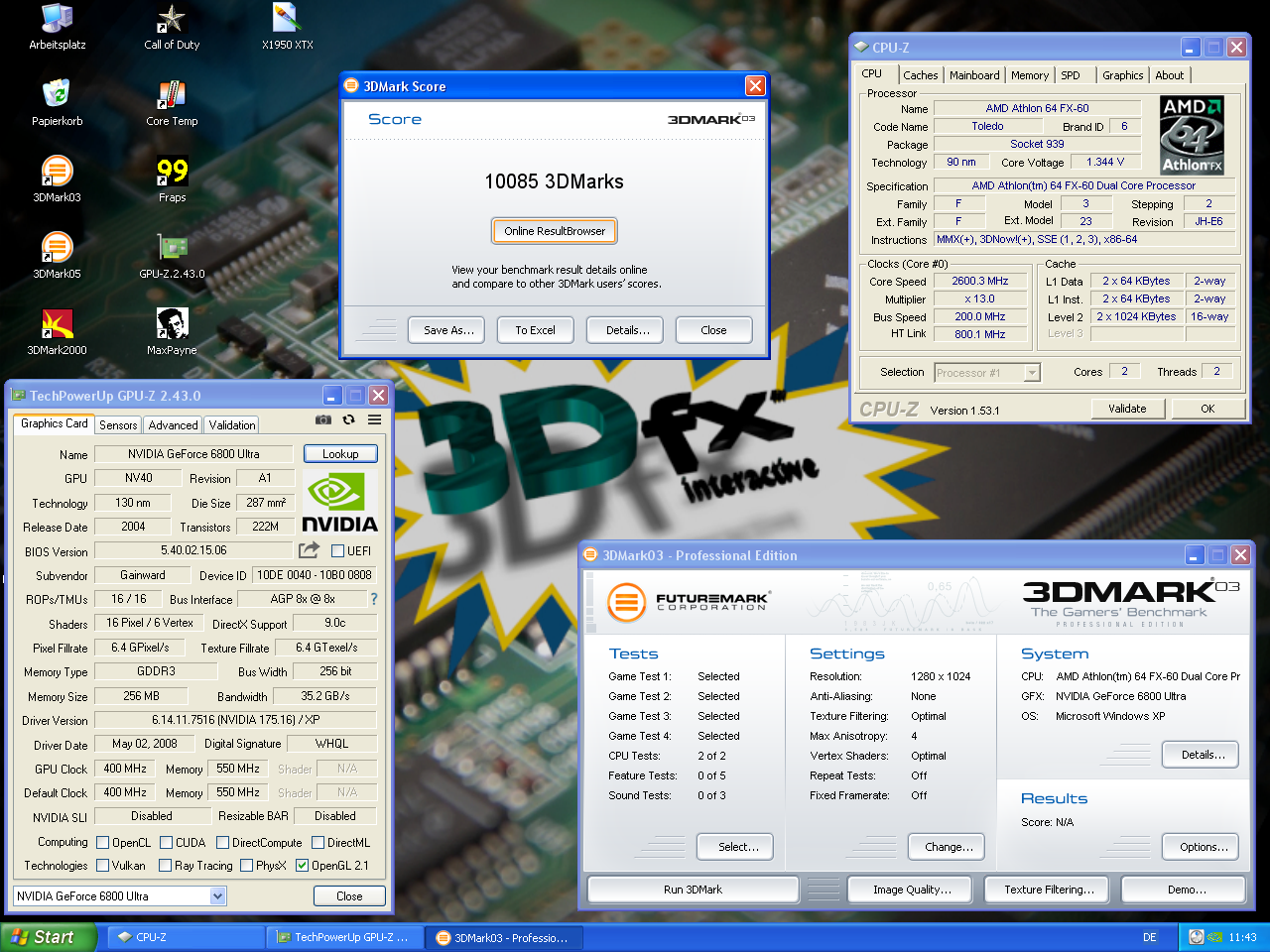1270x952 pixels.
Task: Click the Futuremark logo in 3DMark03 window
Action: (x=688, y=601)
